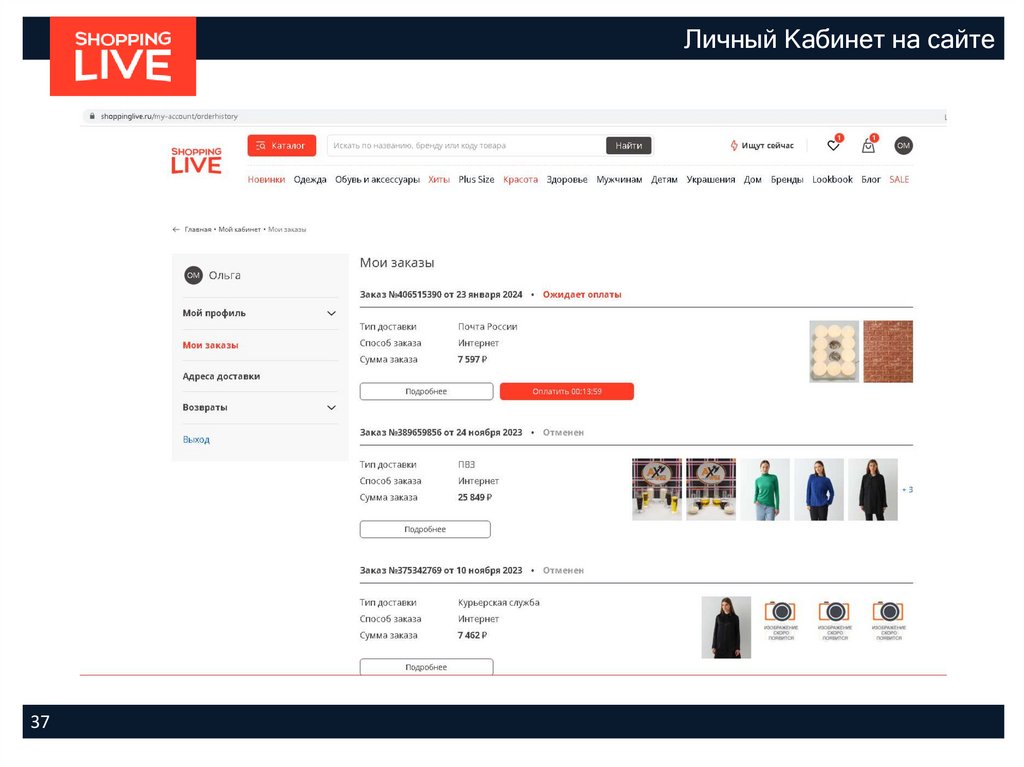Screen dimensions: 1024x767
Task: Open the Хиты category
Action: 439,180
